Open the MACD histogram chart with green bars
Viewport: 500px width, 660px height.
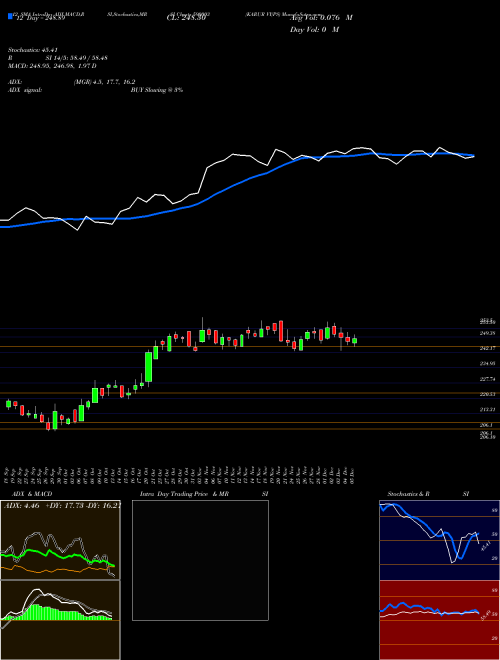60,620
